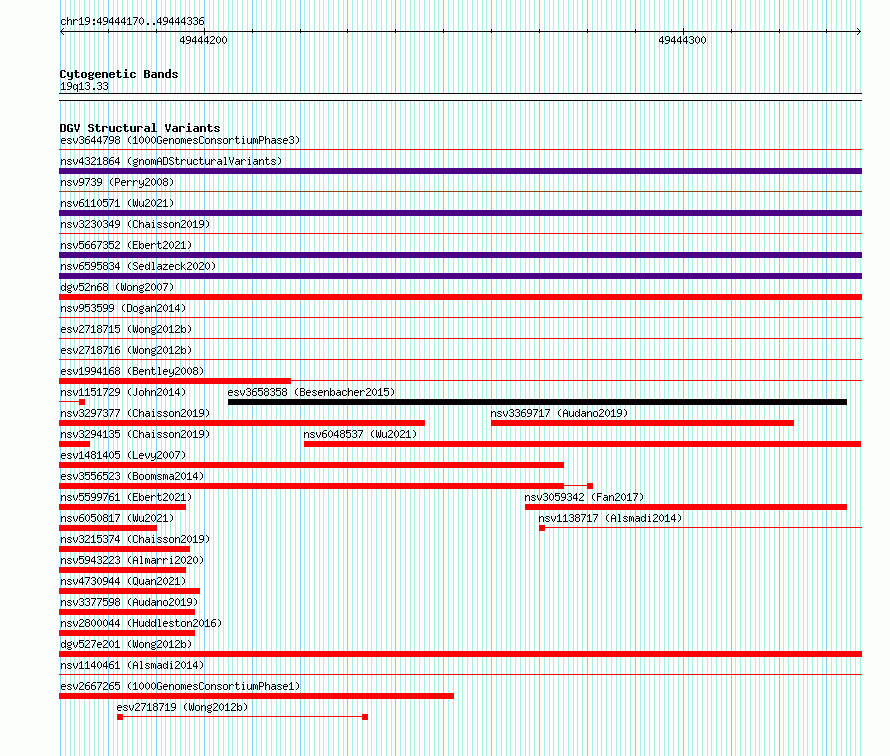The height and width of the screenshot is (756, 890).
Task: Open variant esv1994168 (Bentley2008)
Action: [132, 371]
